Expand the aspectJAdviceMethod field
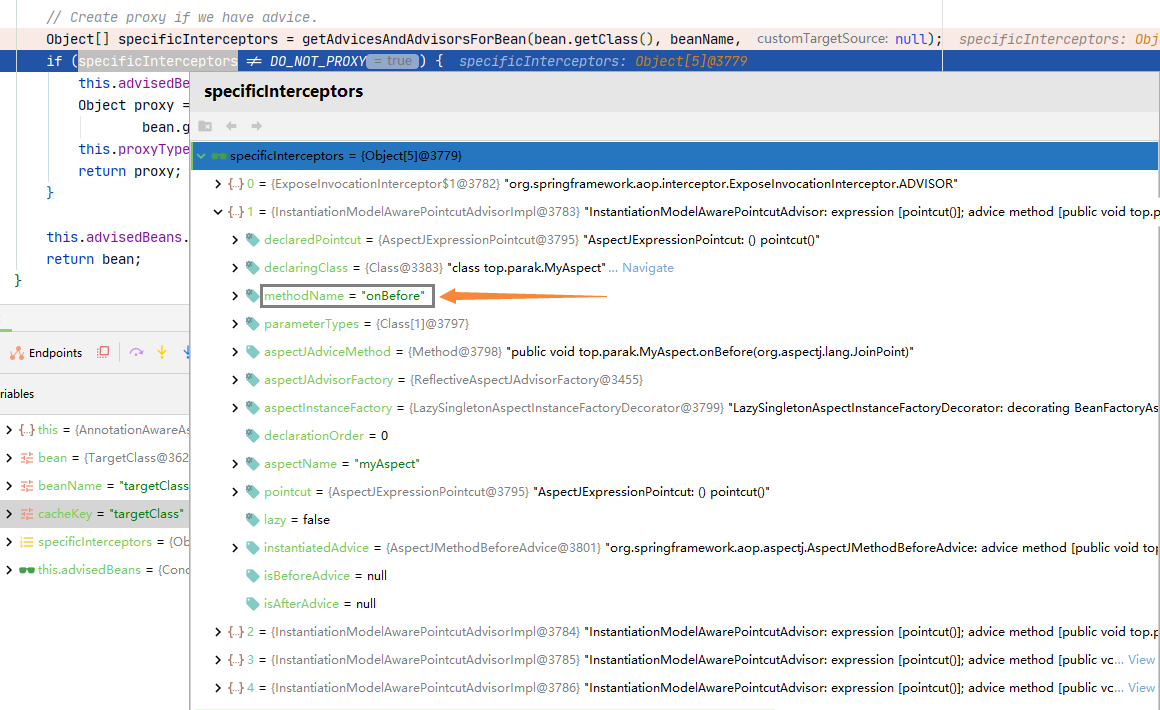This screenshot has height=710, width=1160. [x=235, y=352]
